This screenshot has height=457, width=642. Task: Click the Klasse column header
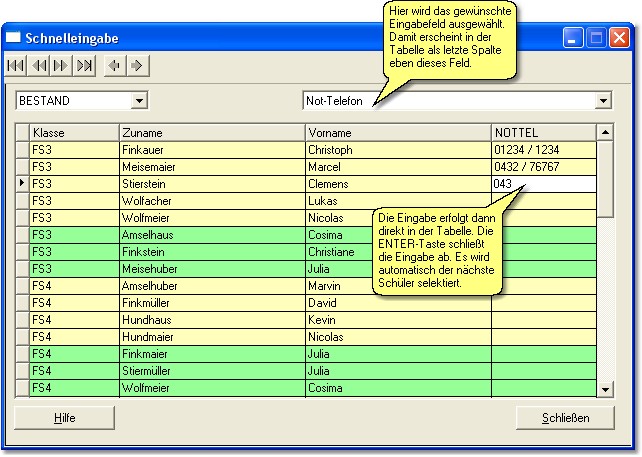[x=73, y=132]
